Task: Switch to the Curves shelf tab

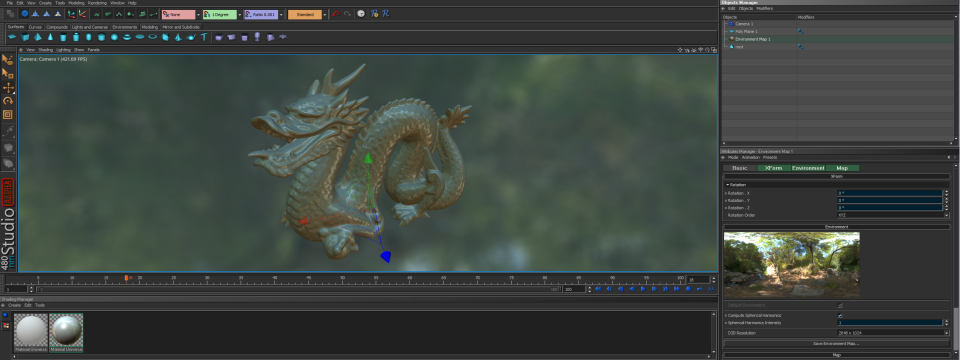Action: [35, 27]
